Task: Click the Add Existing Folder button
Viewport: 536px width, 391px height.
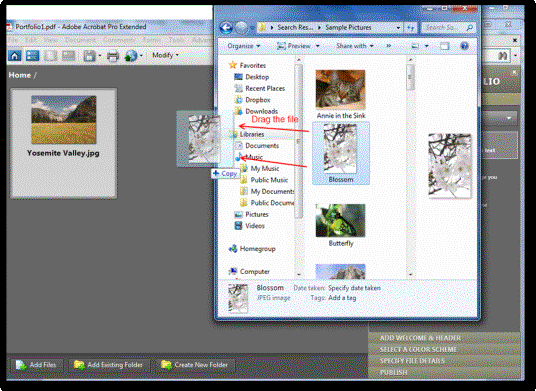Action: click(x=109, y=365)
